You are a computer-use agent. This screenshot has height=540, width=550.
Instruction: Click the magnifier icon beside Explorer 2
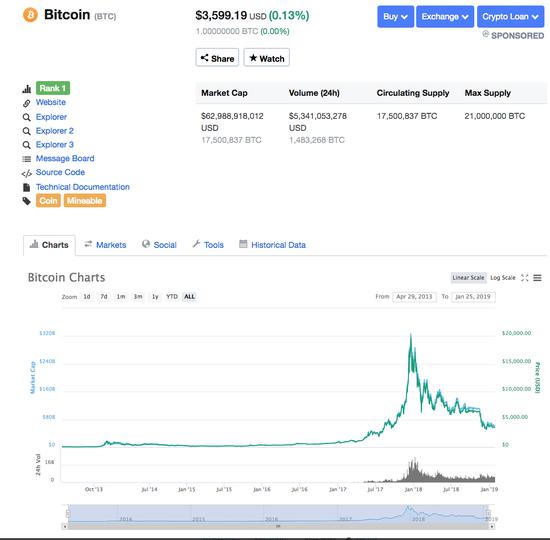(27, 131)
